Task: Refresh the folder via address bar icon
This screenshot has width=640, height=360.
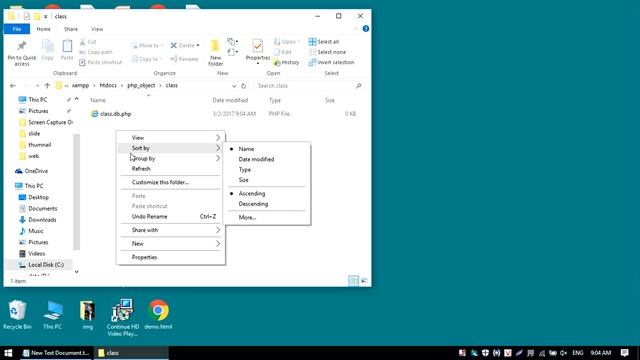Action: (x=244, y=86)
